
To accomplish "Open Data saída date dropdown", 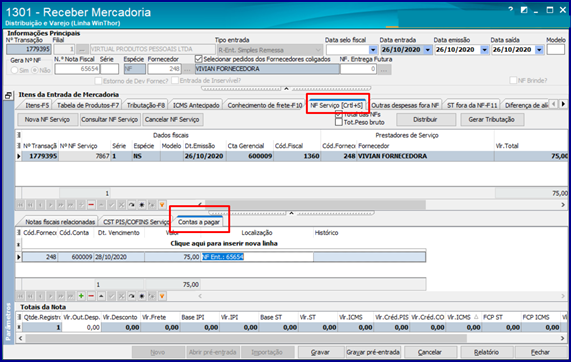I will tap(539, 50).
